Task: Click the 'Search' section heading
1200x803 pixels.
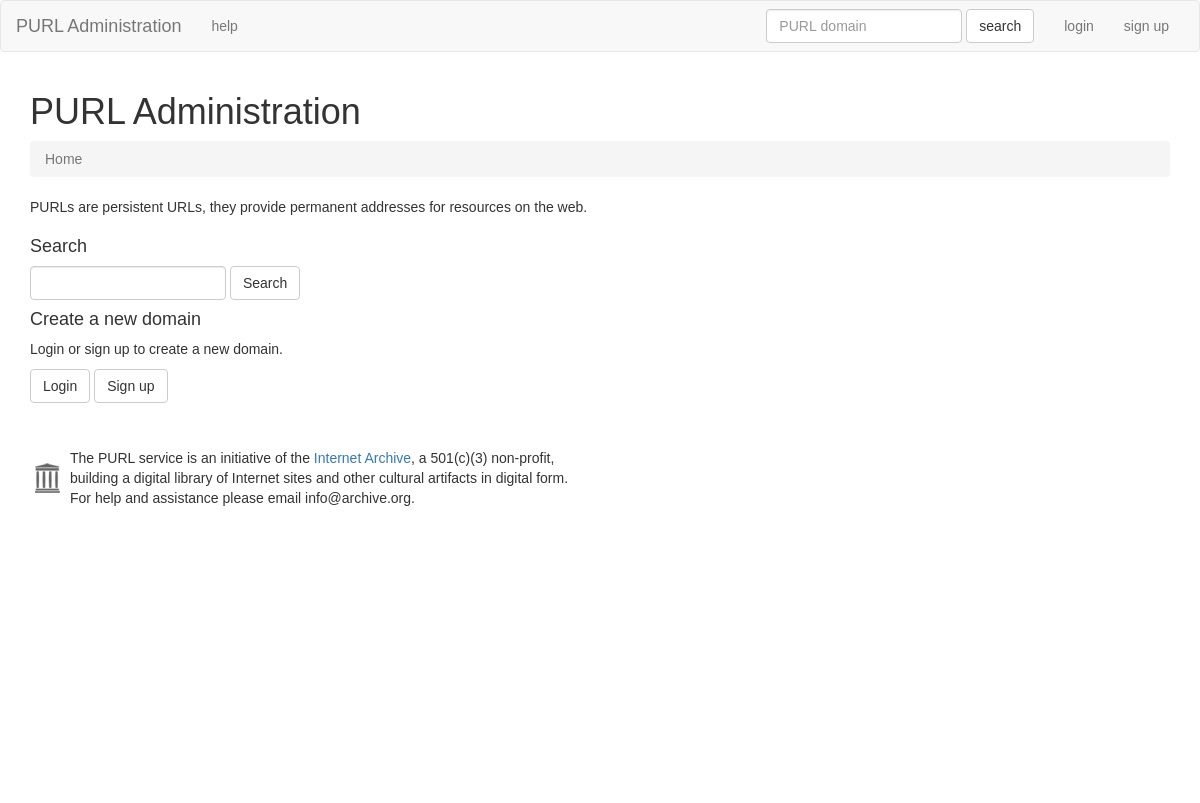Action: pos(58,246)
